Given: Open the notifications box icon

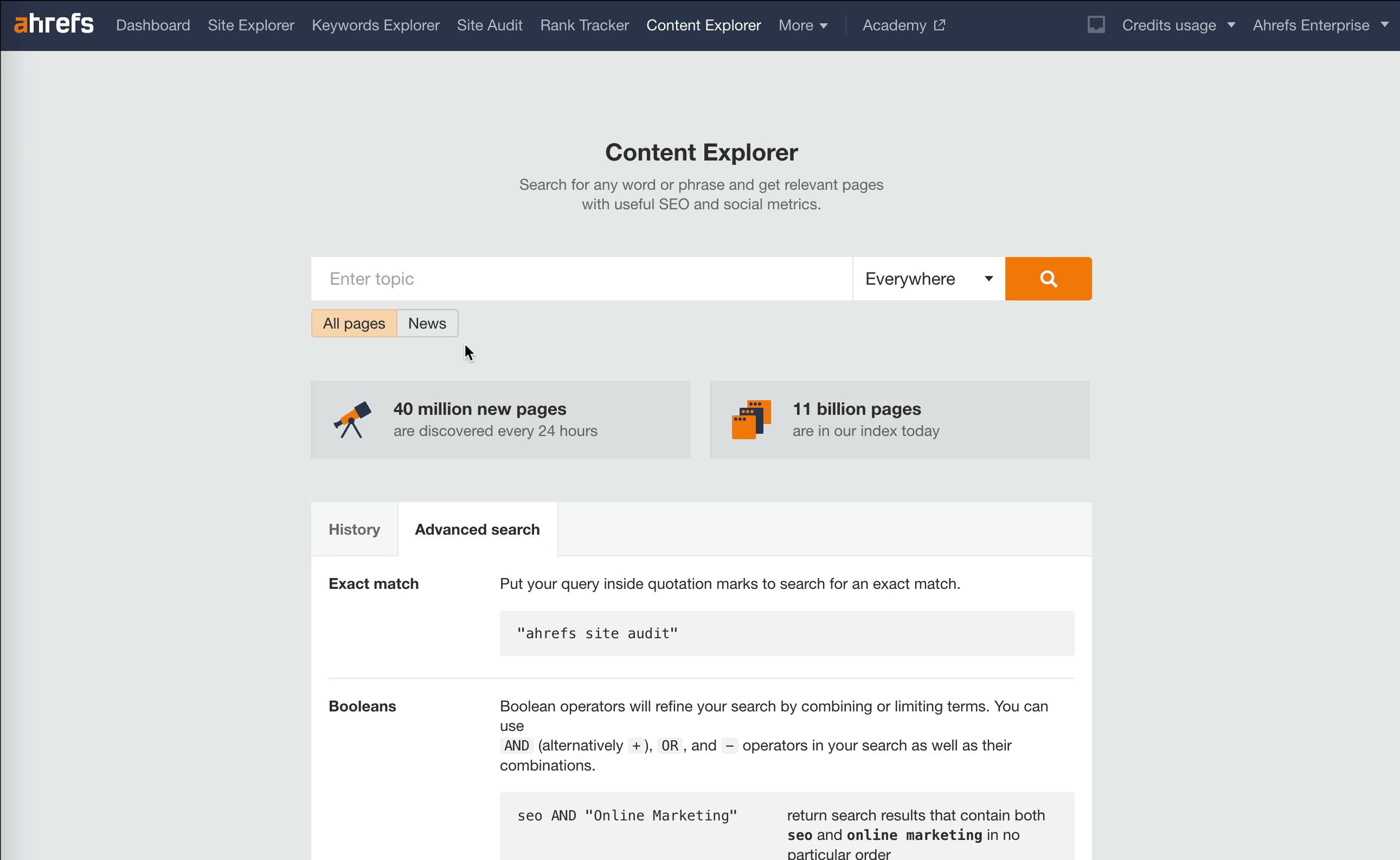Looking at the screenshot, I should (x=1096, y=25).
